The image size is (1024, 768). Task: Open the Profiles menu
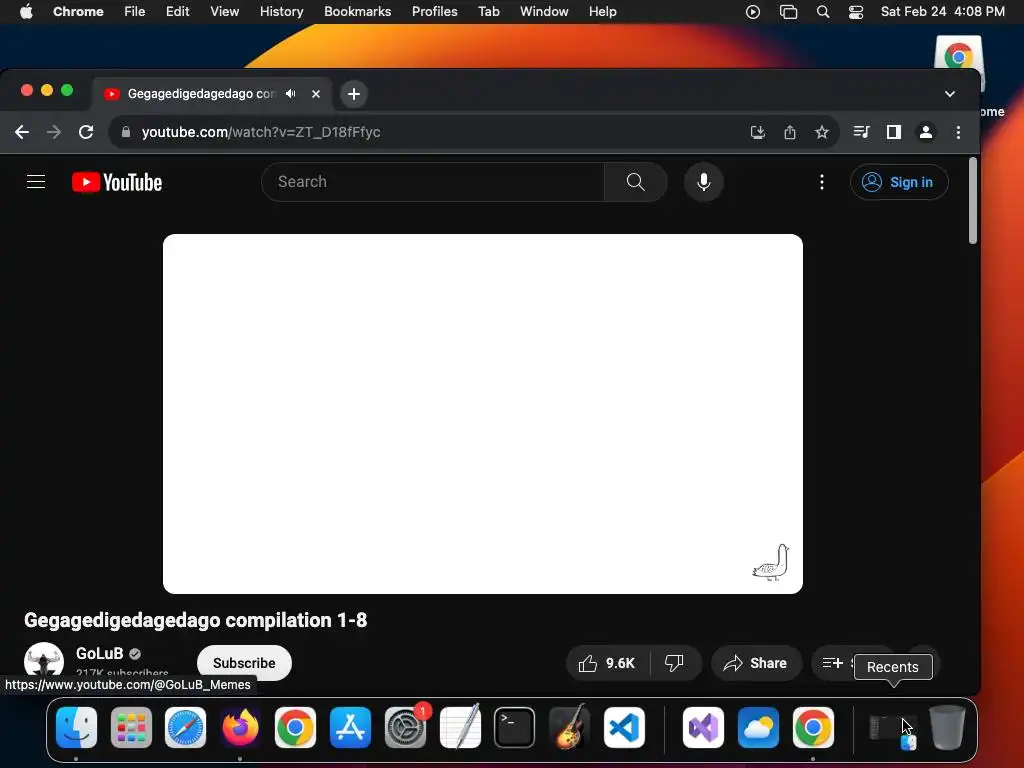click(x=434, y=11)
